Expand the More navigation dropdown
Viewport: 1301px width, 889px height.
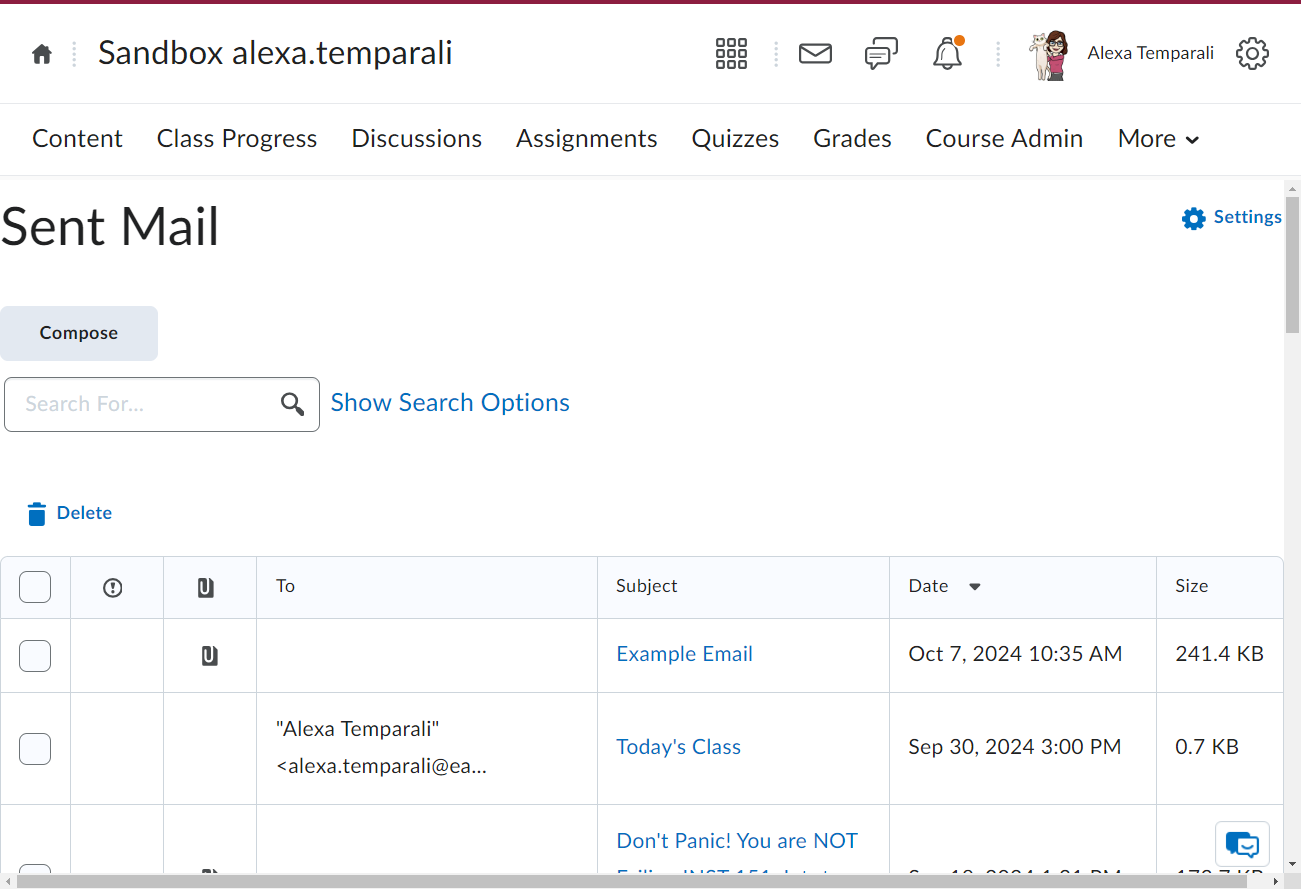(1158, 139)
